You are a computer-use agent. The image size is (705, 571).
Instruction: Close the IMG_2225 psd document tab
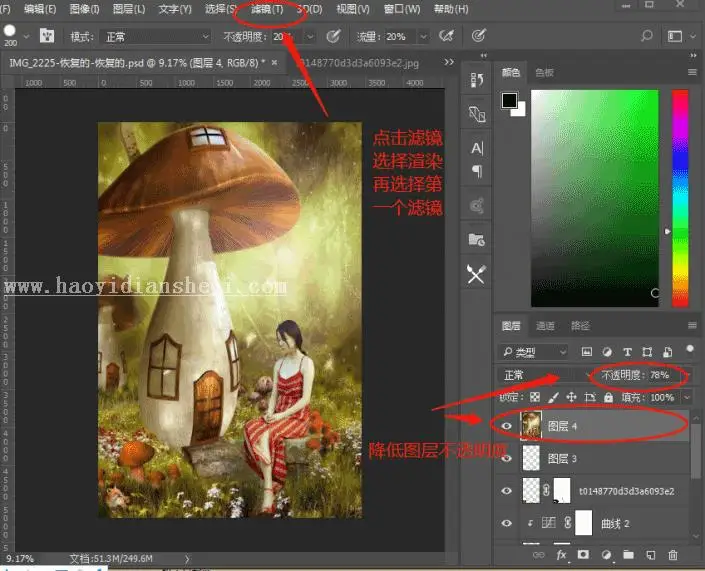[274, 62]
